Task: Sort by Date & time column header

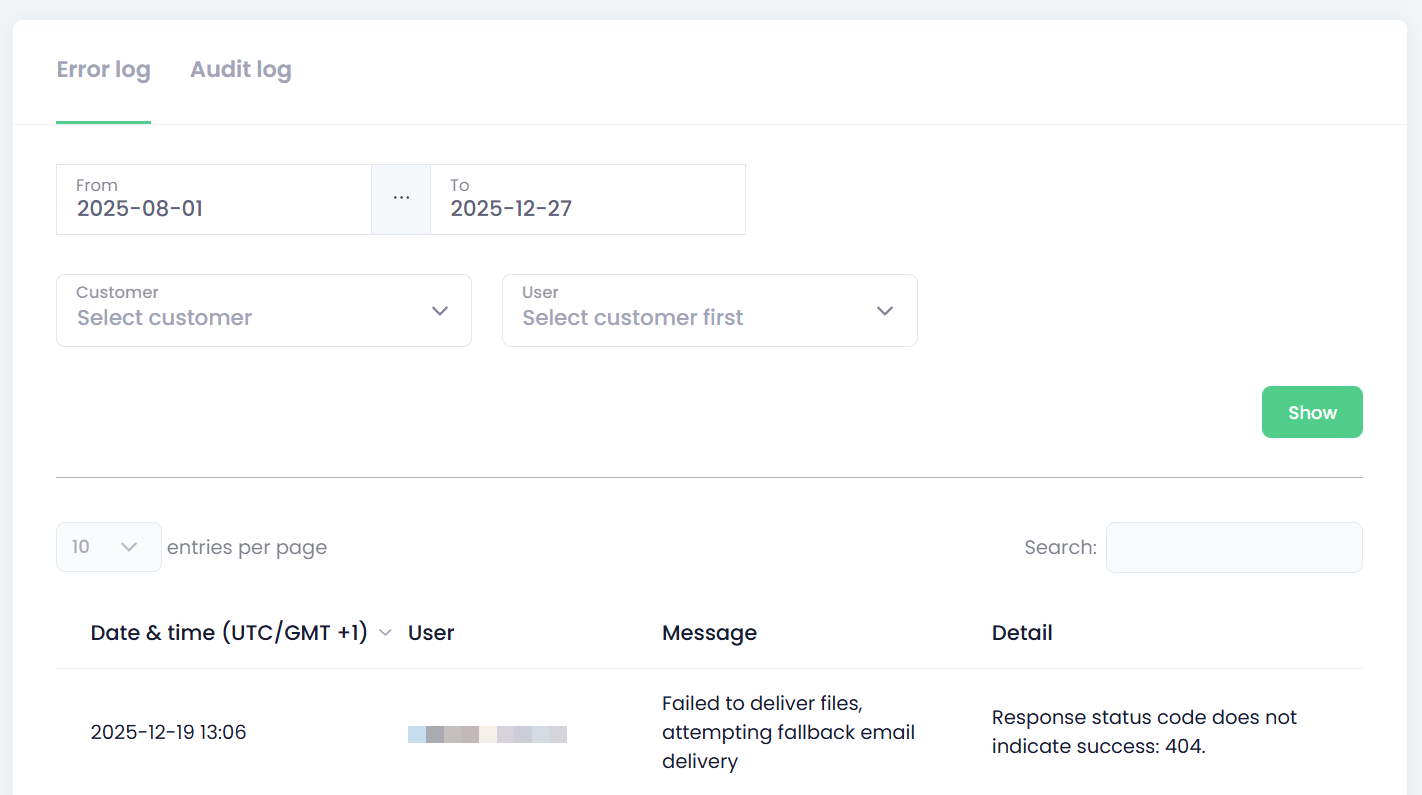Action: point(229,633)
